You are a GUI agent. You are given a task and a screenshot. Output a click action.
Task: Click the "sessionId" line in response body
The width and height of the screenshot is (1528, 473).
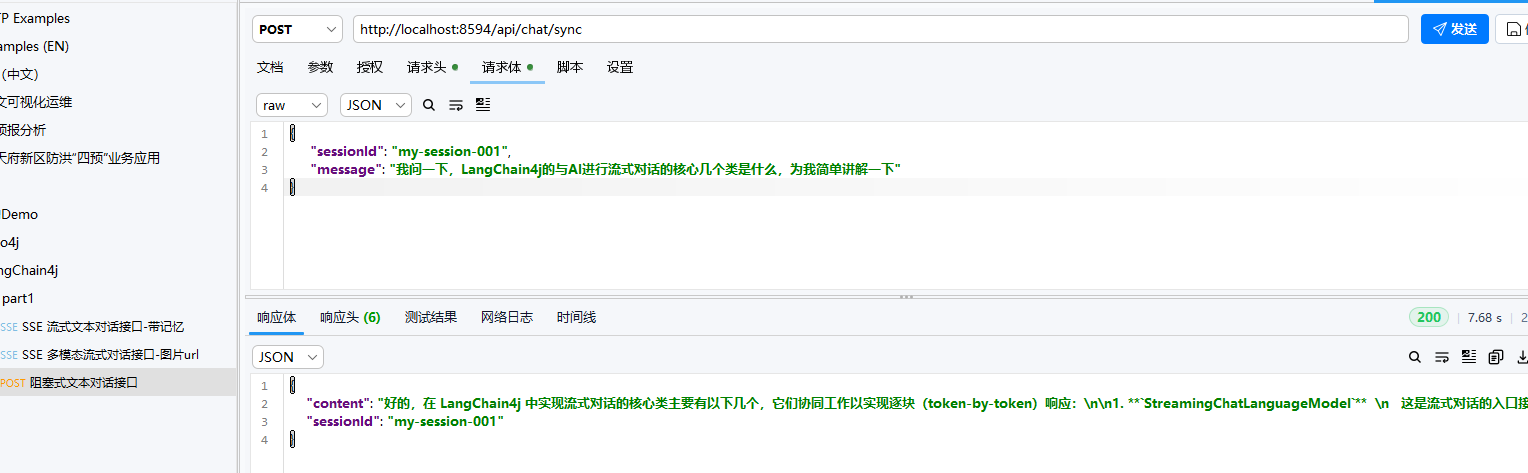coord(405,422)
